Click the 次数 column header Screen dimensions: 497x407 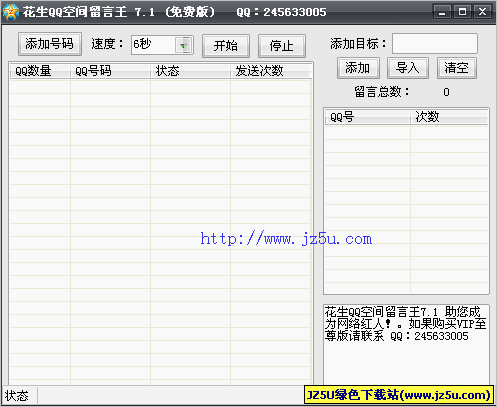coord(449,117)
